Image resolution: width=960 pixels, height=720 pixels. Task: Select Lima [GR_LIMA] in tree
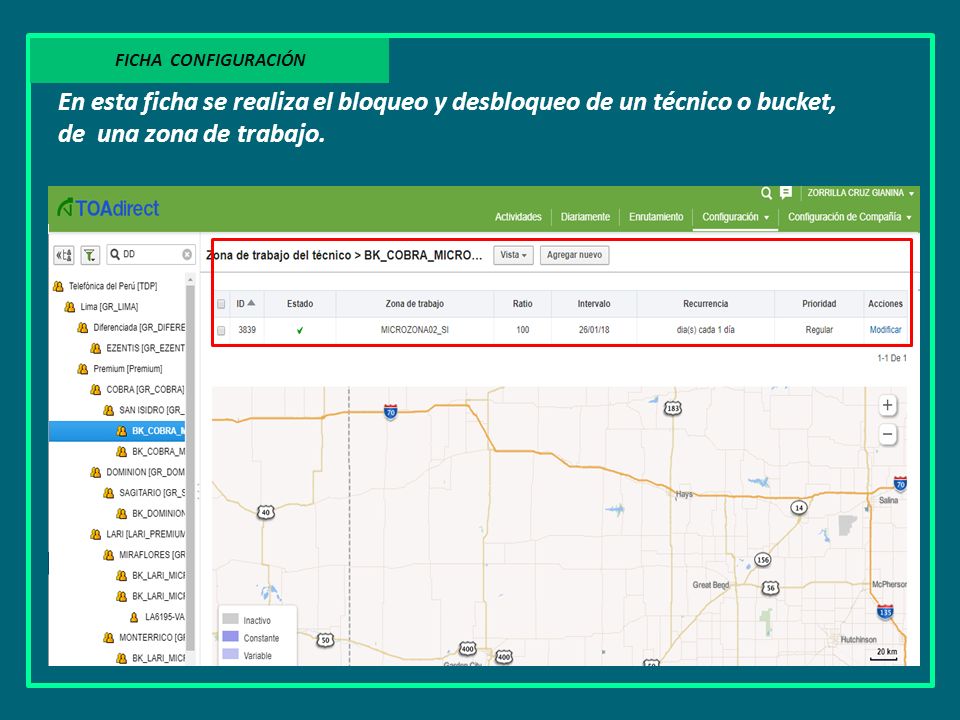click(109, 307)
